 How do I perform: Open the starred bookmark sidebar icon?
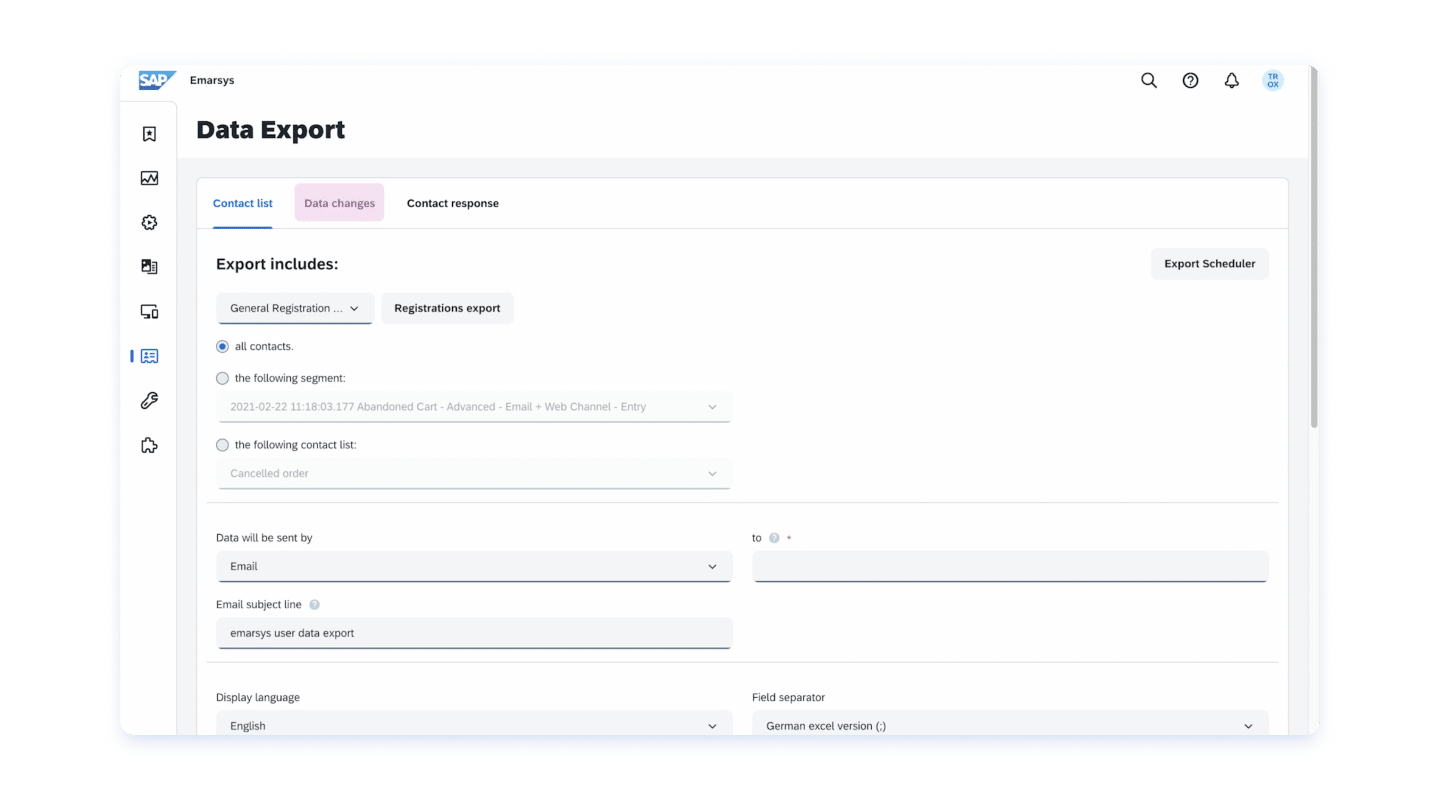coord(149,134)
